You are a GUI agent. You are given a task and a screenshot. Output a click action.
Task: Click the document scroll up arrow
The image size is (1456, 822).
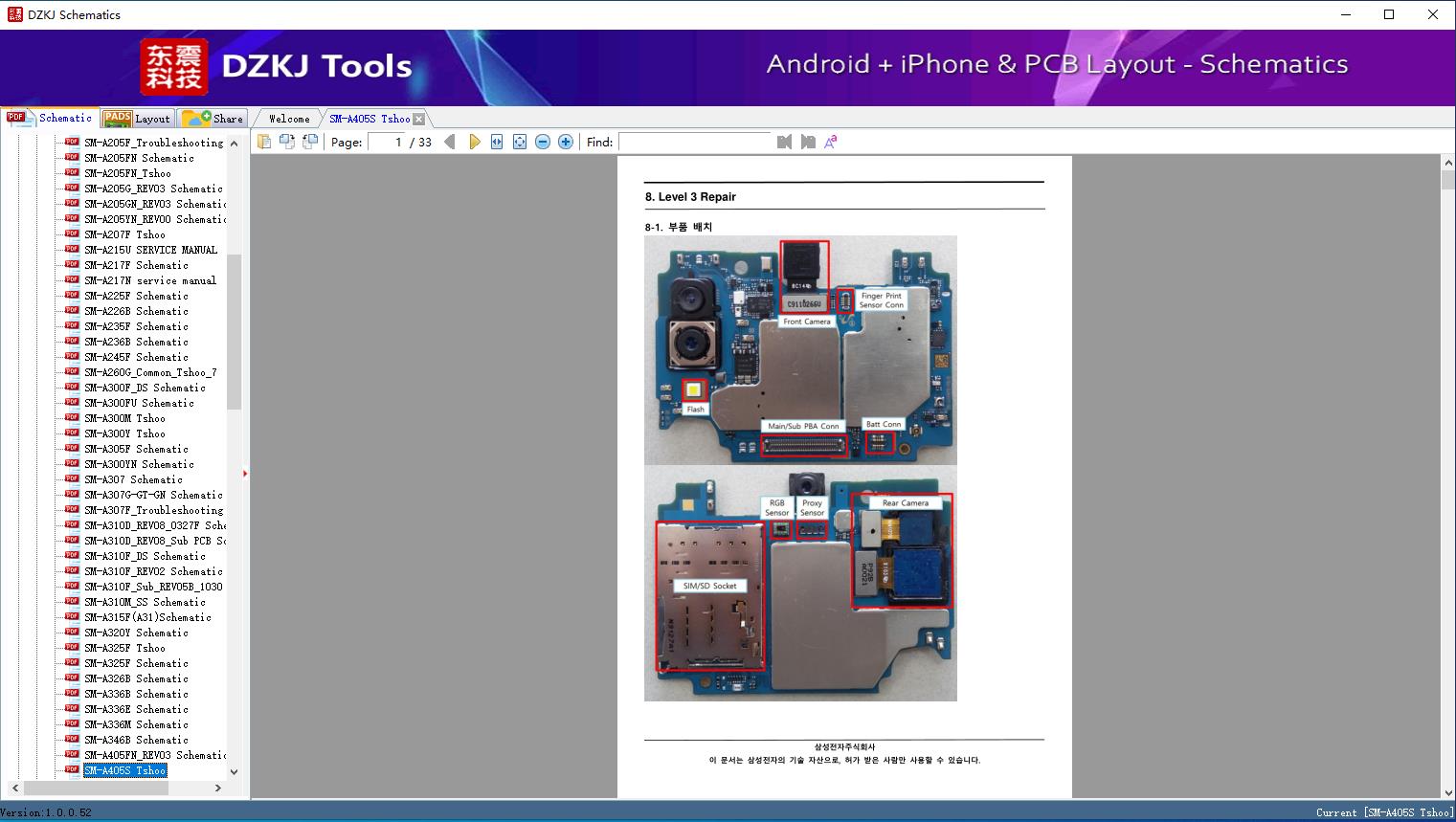tap(1447, 164)
